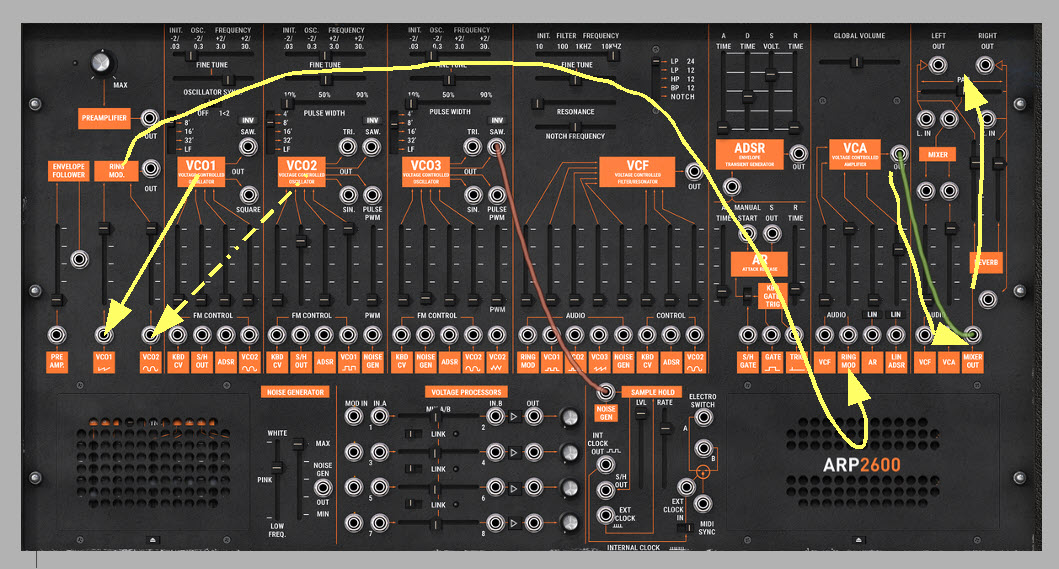This screenshot has width=1059, height=569.
Task: Click the VCO3 TRI output jack
Action: [x=472, y=147]
